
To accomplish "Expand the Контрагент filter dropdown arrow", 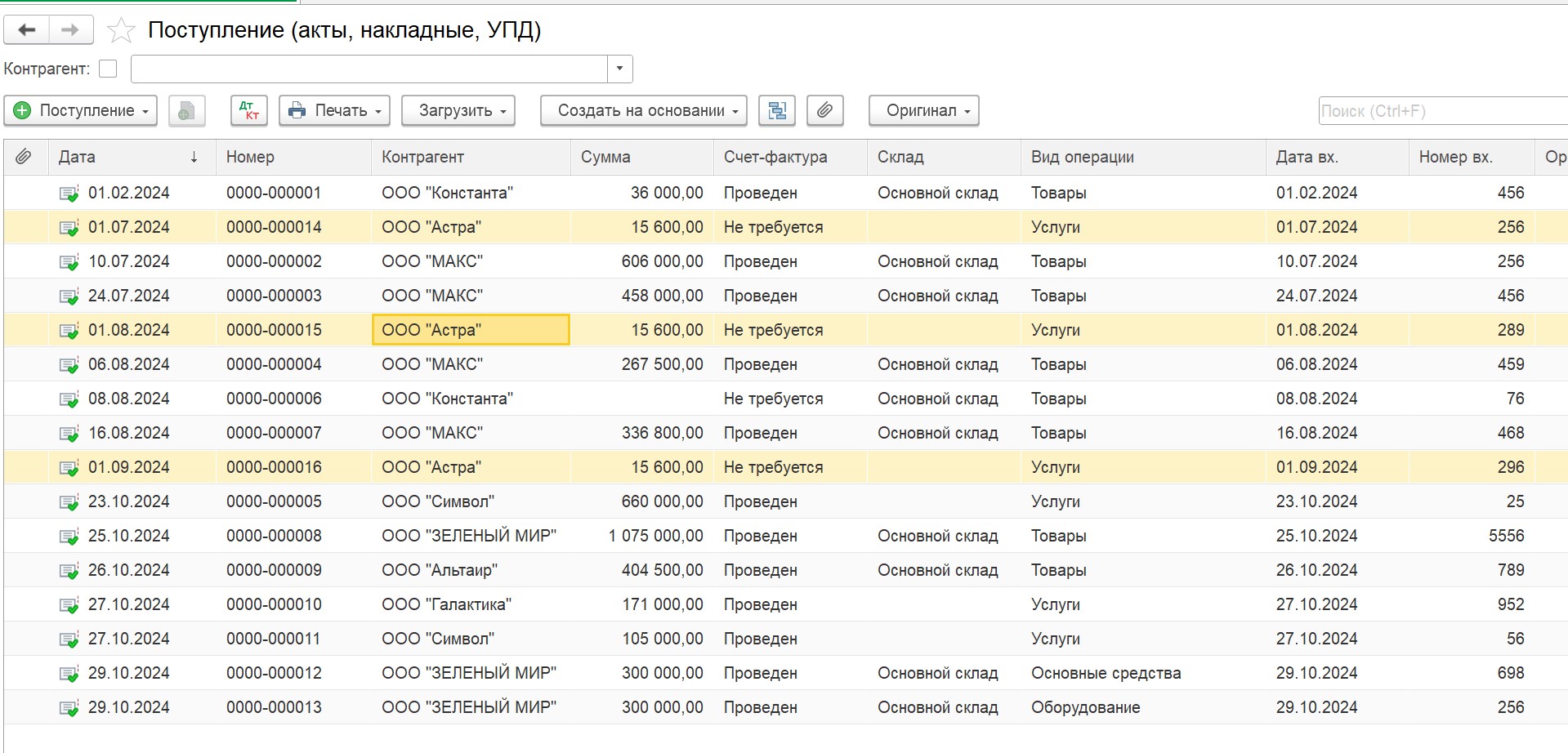I will tap(619, 69).
